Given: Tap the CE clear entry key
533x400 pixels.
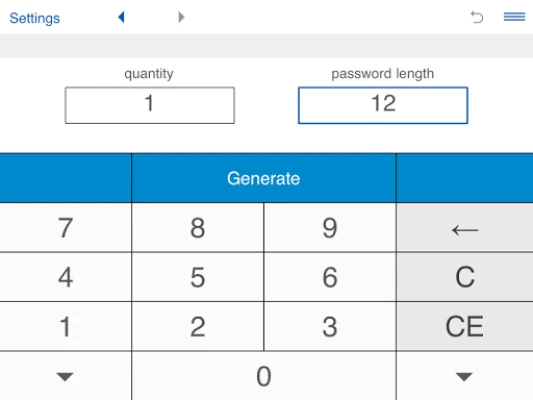Looking at the screenshot, I should [x=465, y=327].
